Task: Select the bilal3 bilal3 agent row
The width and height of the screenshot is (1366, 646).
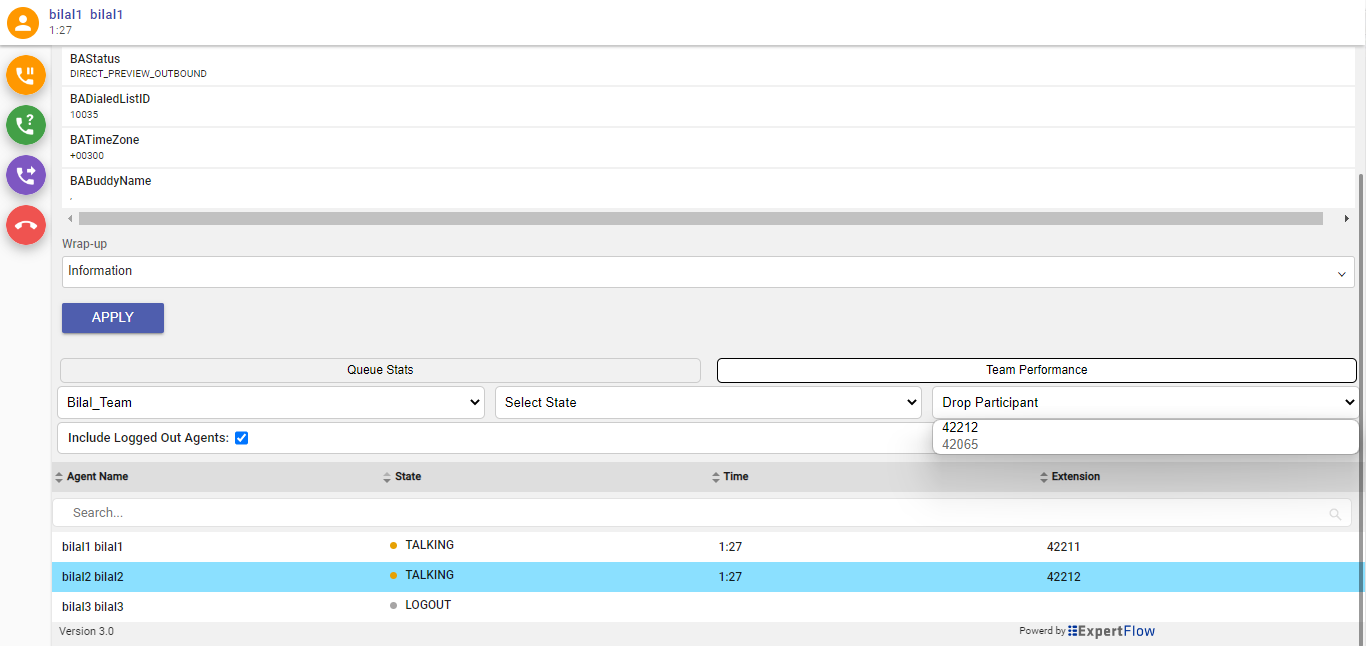Action: coord(92,607)
